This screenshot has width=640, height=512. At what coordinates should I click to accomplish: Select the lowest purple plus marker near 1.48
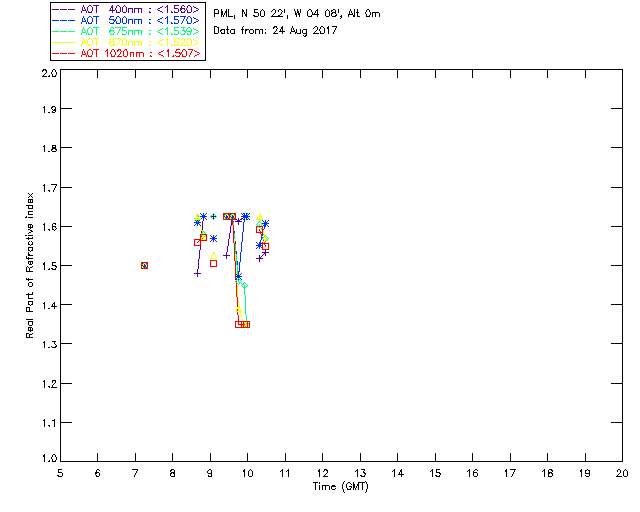click(x=197, y=274)
